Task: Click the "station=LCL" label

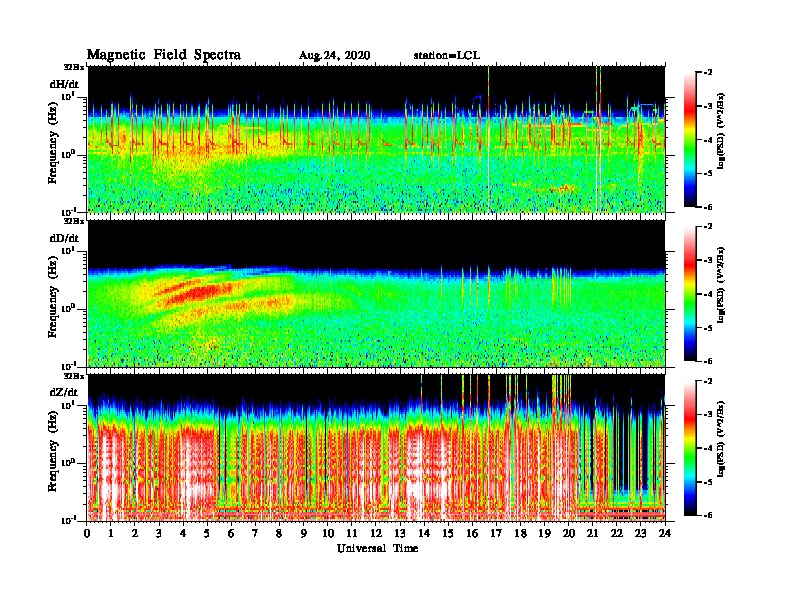Action: (x=447, y=56)
